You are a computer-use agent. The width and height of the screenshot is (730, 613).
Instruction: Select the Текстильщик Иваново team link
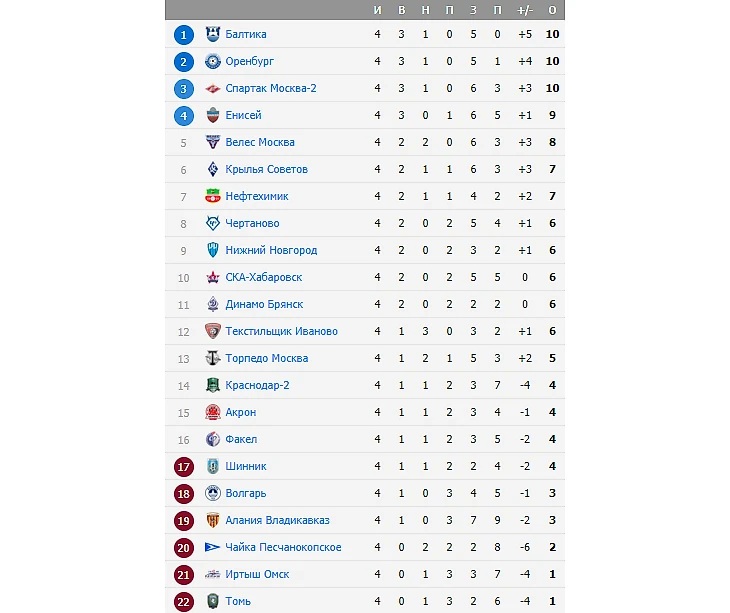point(281,331)
